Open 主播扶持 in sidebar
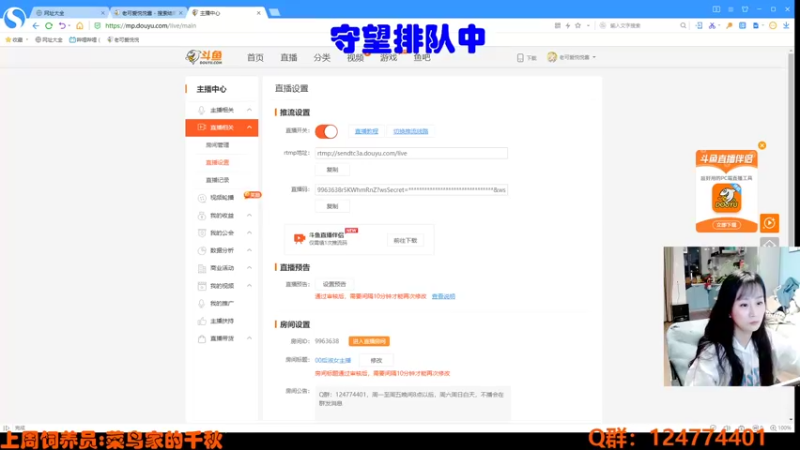Screen dimensions: 800x450 222,321
